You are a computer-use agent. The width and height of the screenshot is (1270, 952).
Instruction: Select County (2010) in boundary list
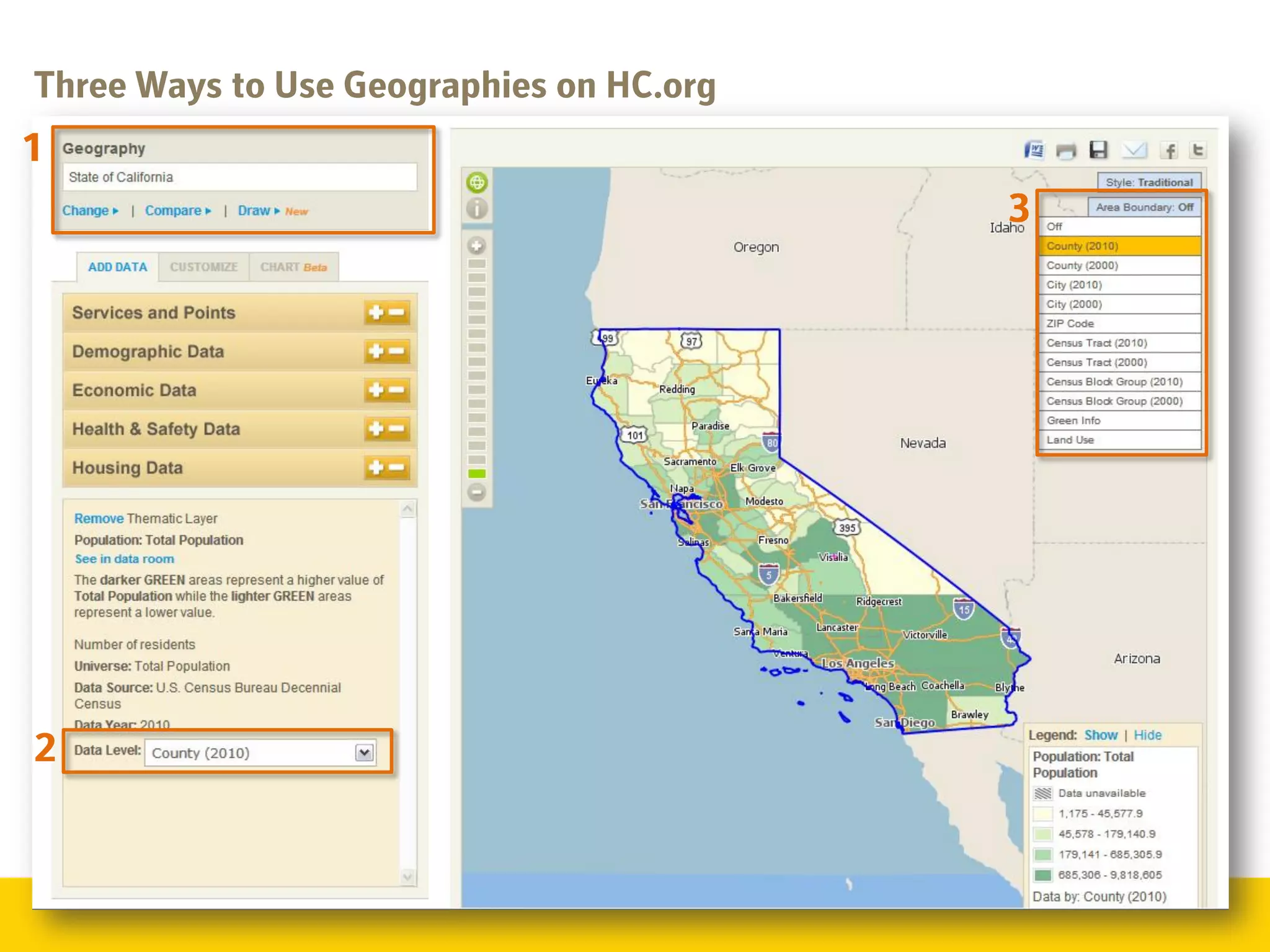point(1119,246)
